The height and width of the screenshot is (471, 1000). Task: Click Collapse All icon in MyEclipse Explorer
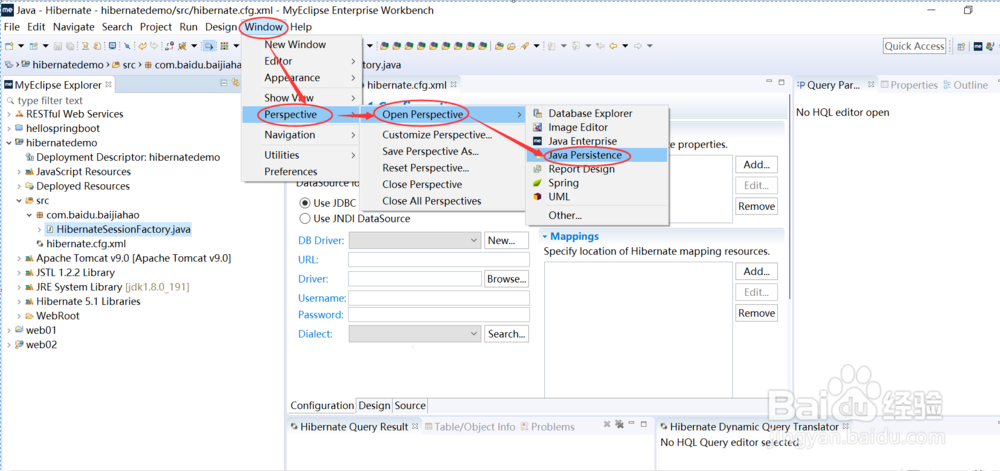(224, 82)
